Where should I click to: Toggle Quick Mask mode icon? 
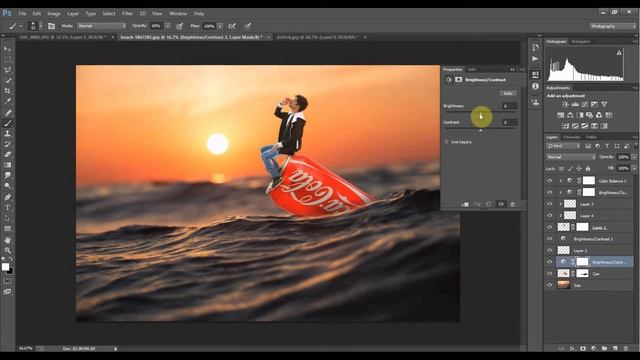tap(7, 281)
